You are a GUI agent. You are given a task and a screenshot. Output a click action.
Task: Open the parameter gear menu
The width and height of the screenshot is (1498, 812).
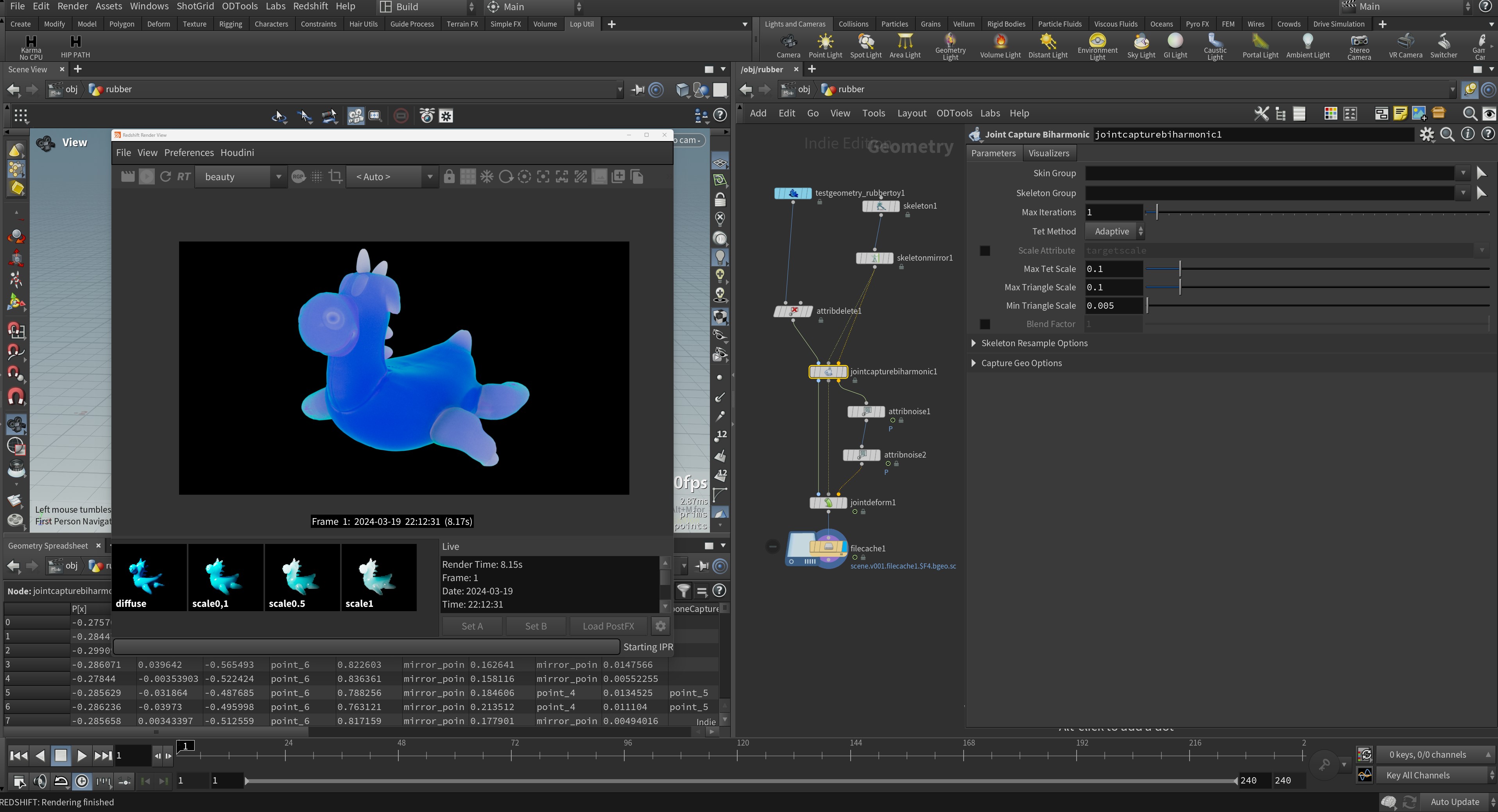click(1426, 135)
